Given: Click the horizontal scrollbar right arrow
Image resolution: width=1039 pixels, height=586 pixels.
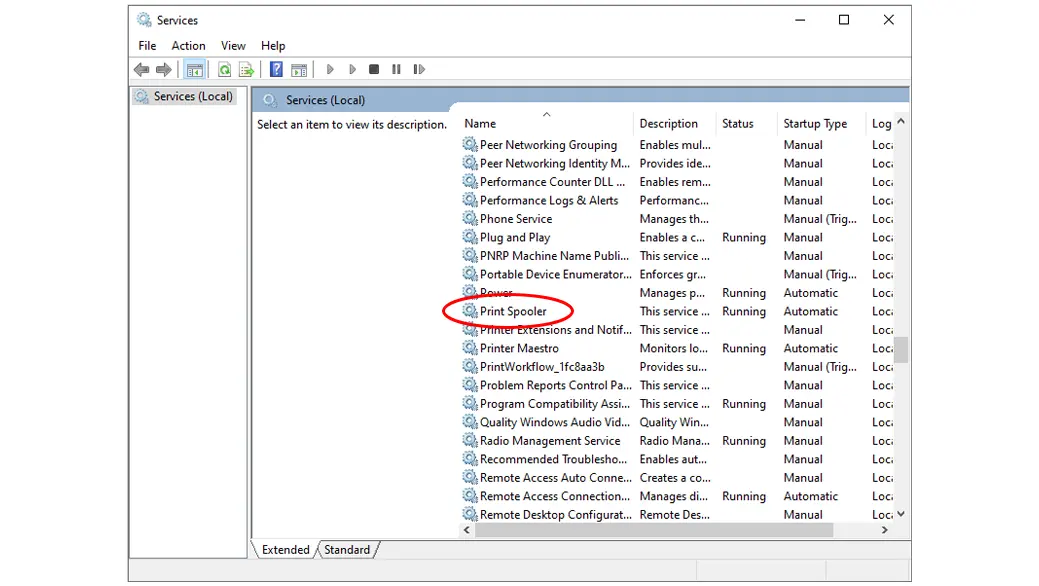Looking at the screenshot, I should (x=885, y=531).
